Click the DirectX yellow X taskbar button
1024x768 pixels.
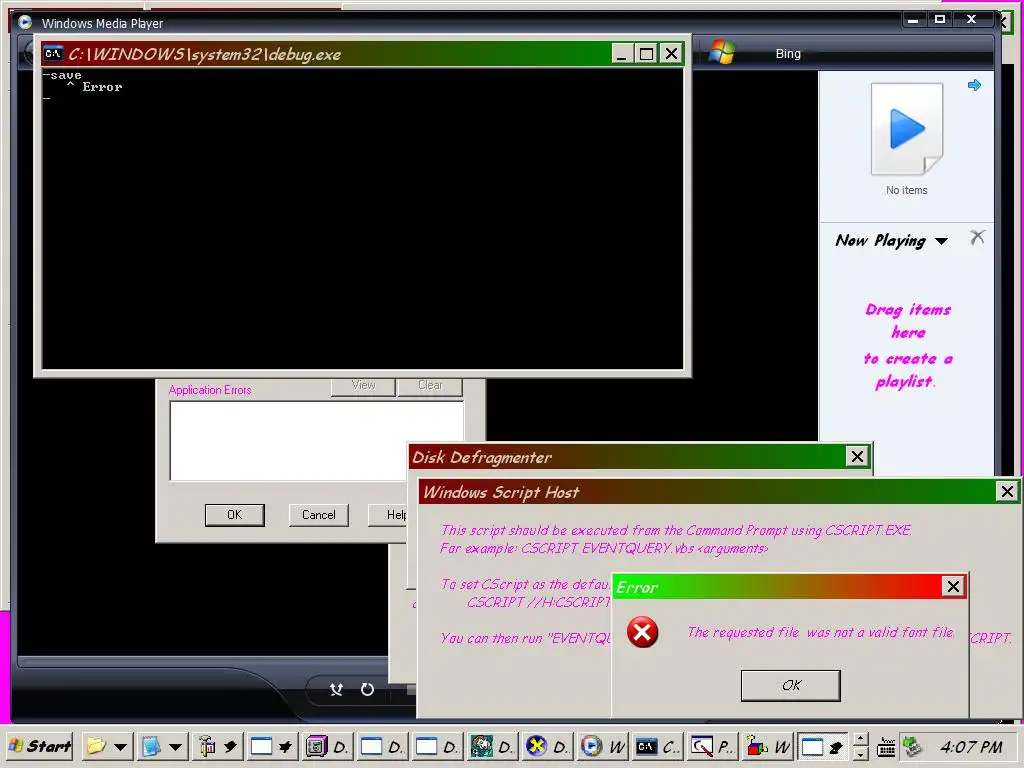pos(546,746)
